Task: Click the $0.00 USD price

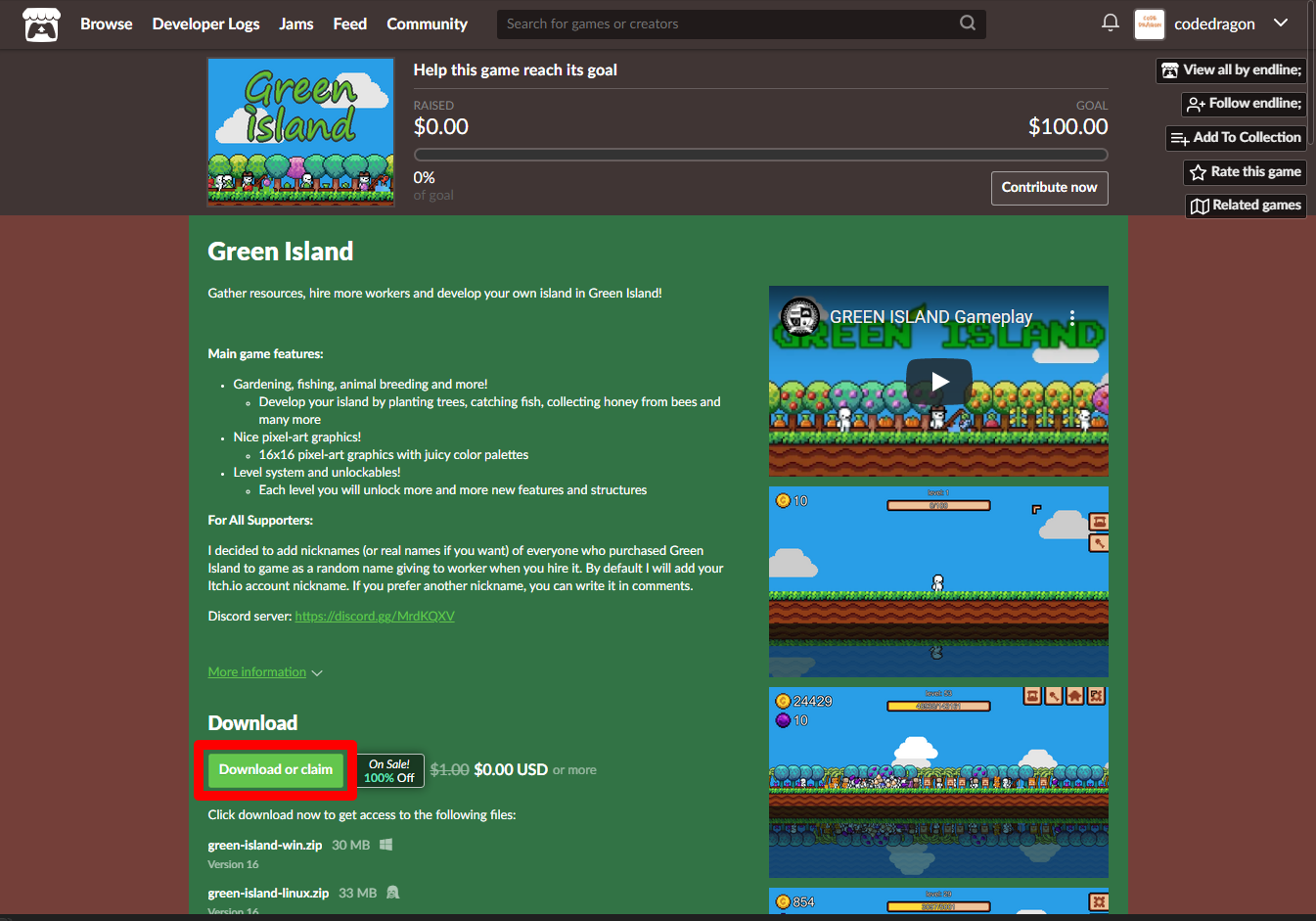Action: [x=511, y=770]
